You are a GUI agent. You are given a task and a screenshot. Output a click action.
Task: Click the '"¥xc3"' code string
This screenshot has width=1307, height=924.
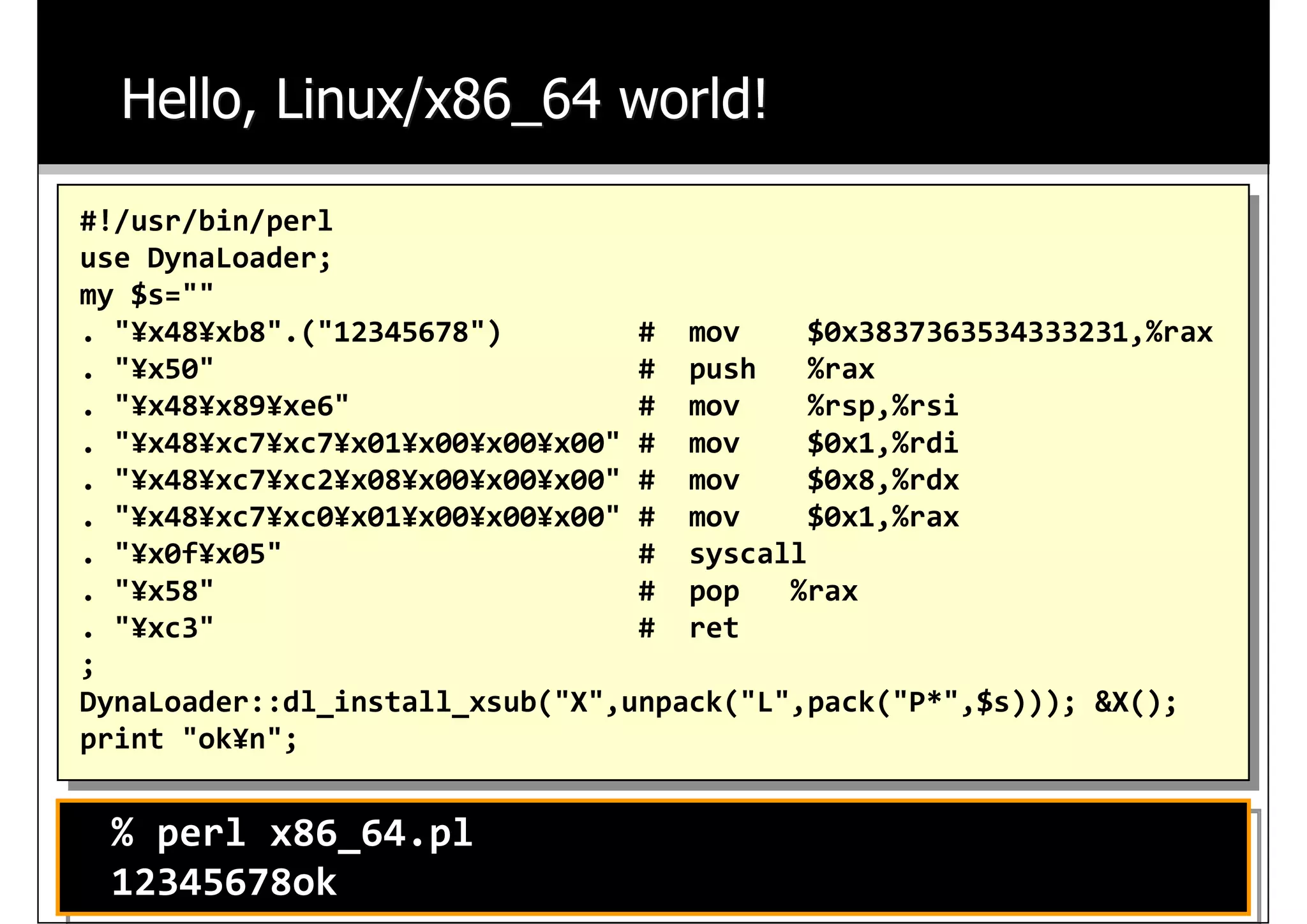164,629
